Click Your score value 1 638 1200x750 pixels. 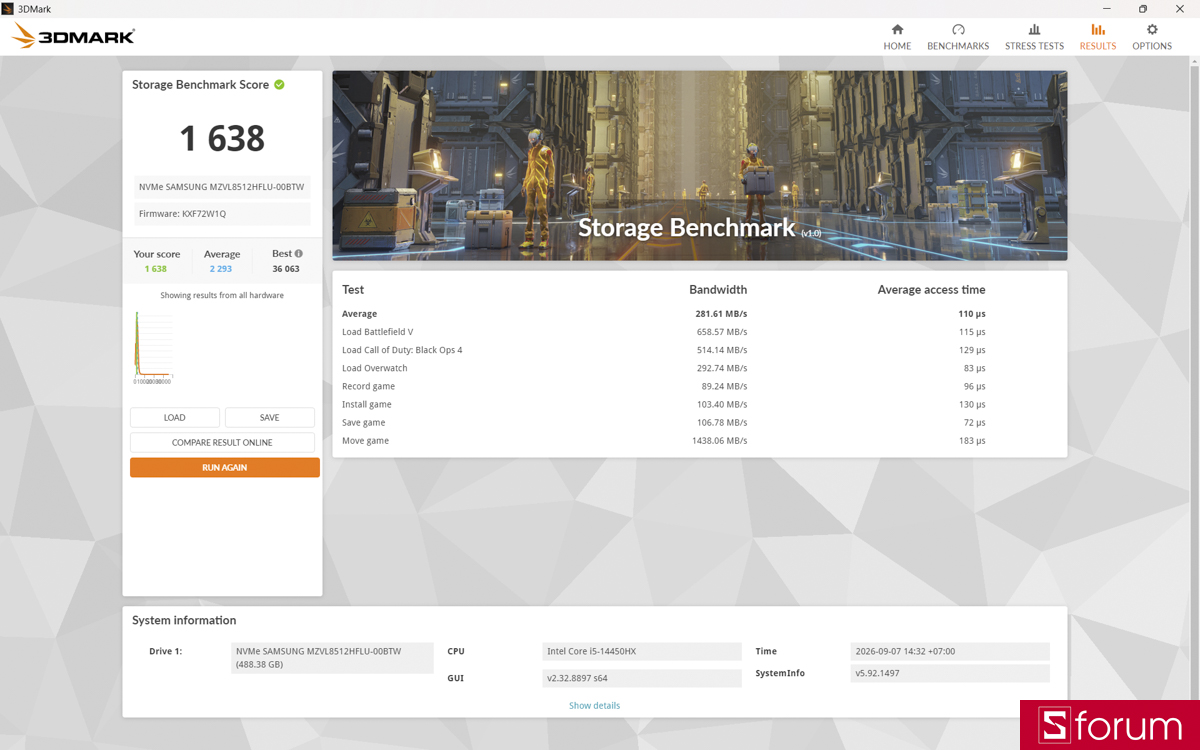click(x=156, y=269)
